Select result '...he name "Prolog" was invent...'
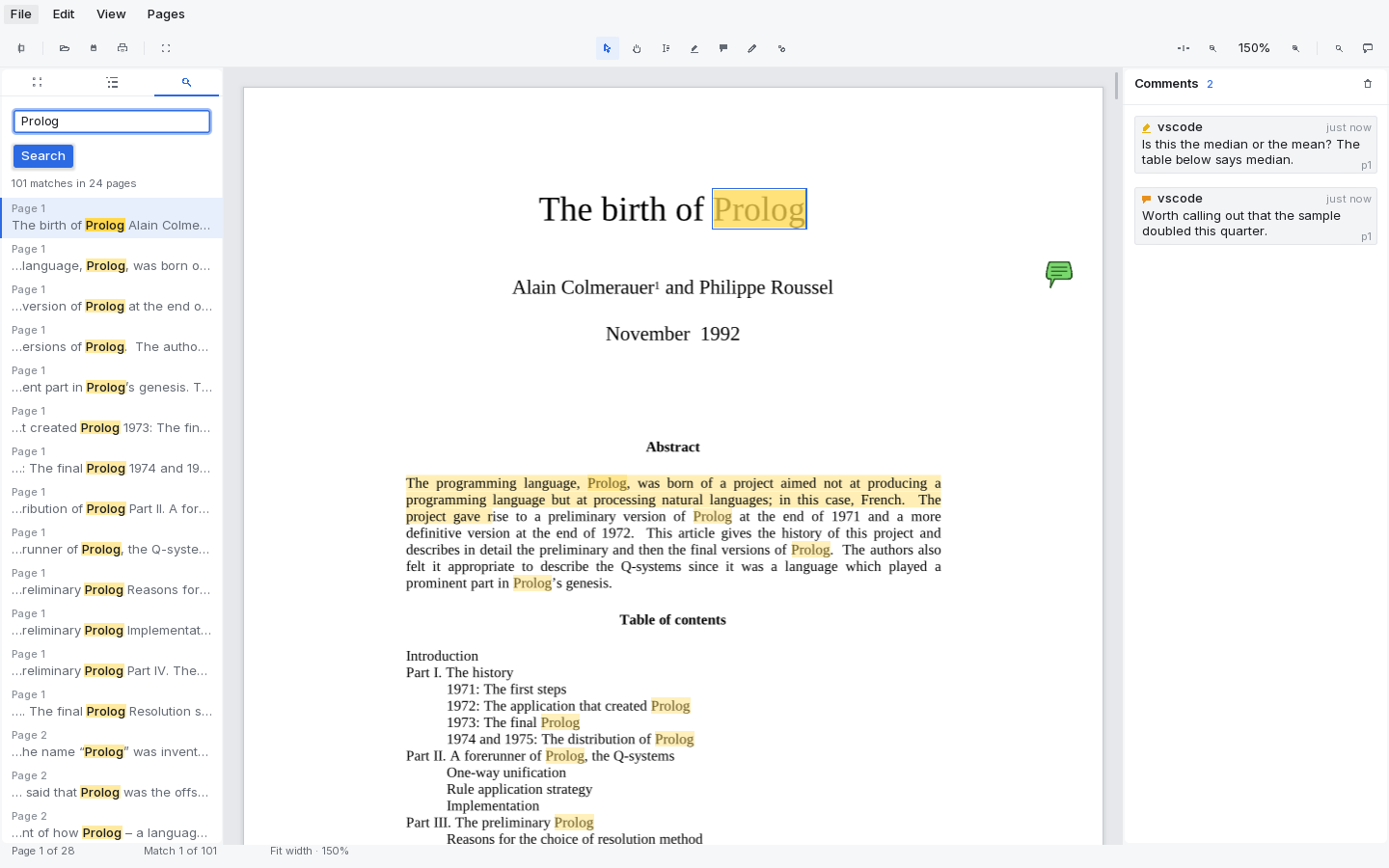This screenshot has width=1389, height=868. coord(112,745)
